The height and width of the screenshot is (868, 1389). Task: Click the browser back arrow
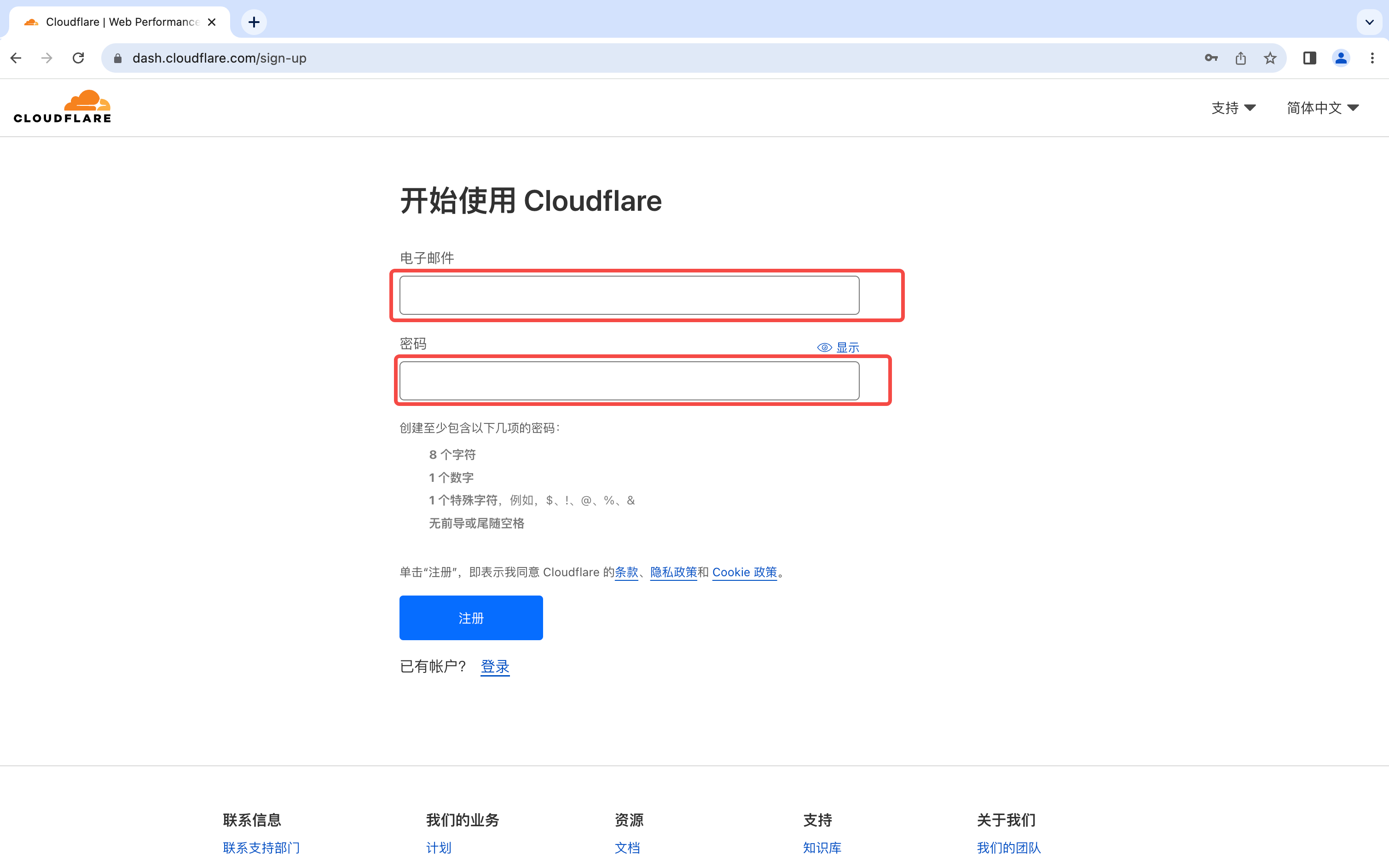pyautogui.click(x=16, y=58)
